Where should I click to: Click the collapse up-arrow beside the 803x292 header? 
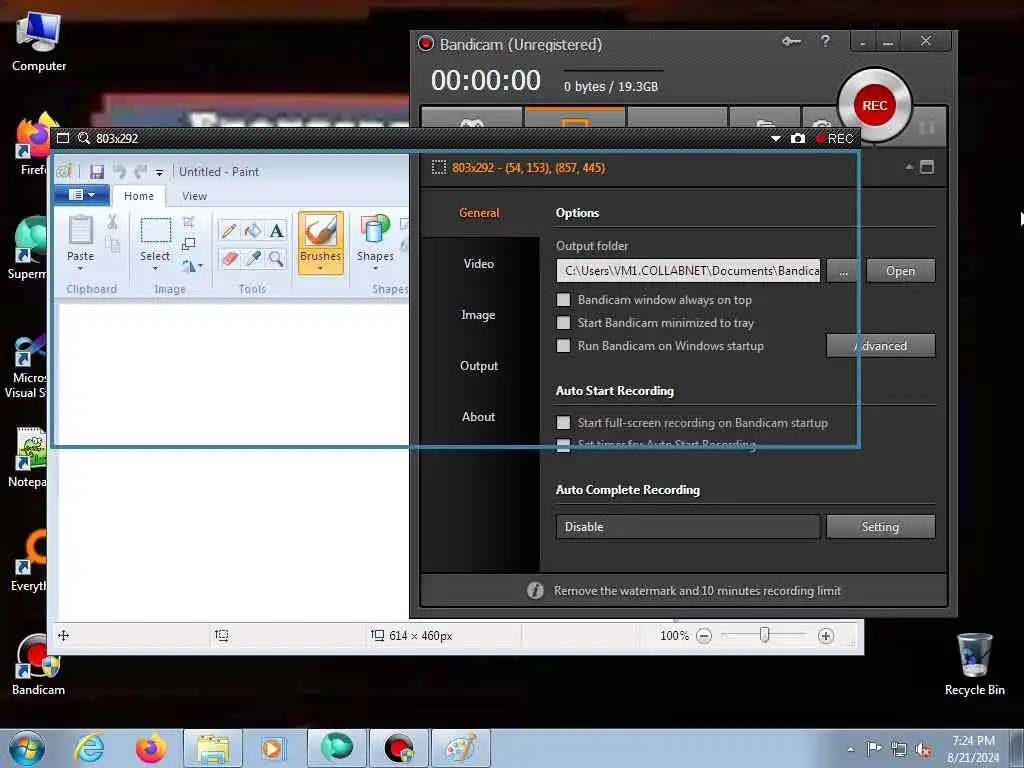(909, 167)
